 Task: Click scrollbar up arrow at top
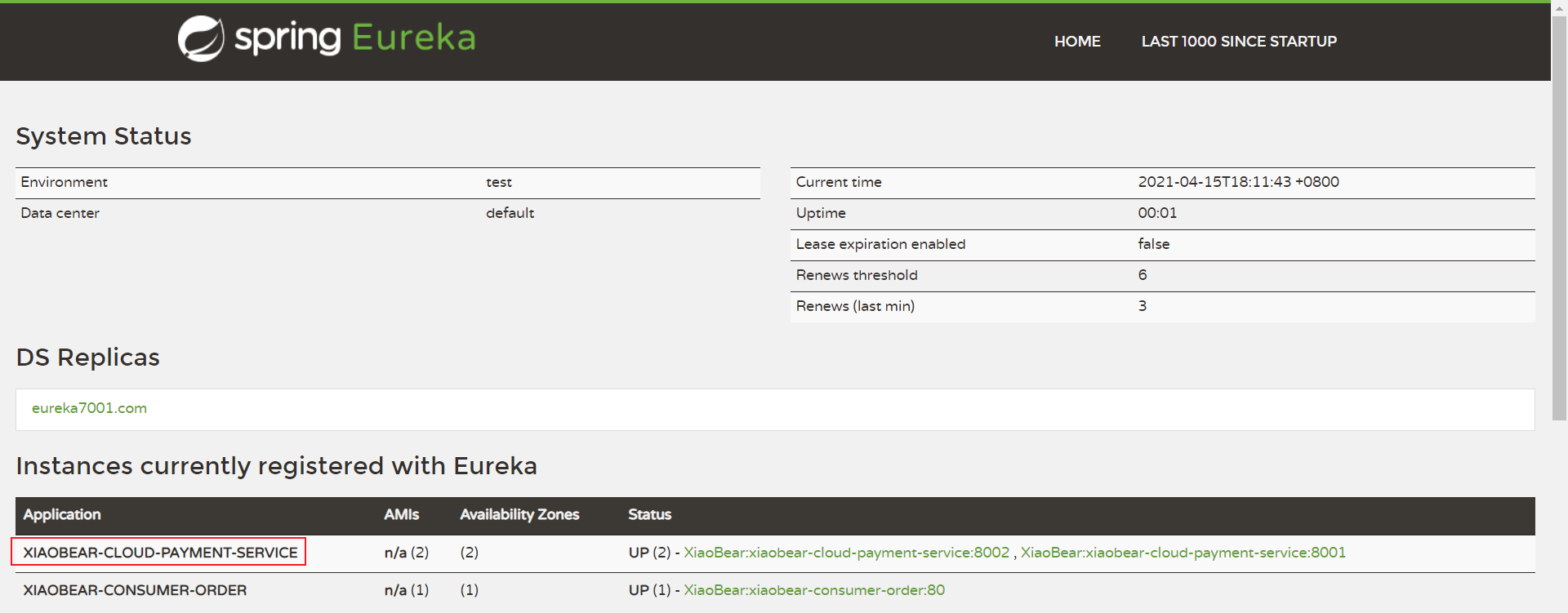click(x=1559, y=7)
